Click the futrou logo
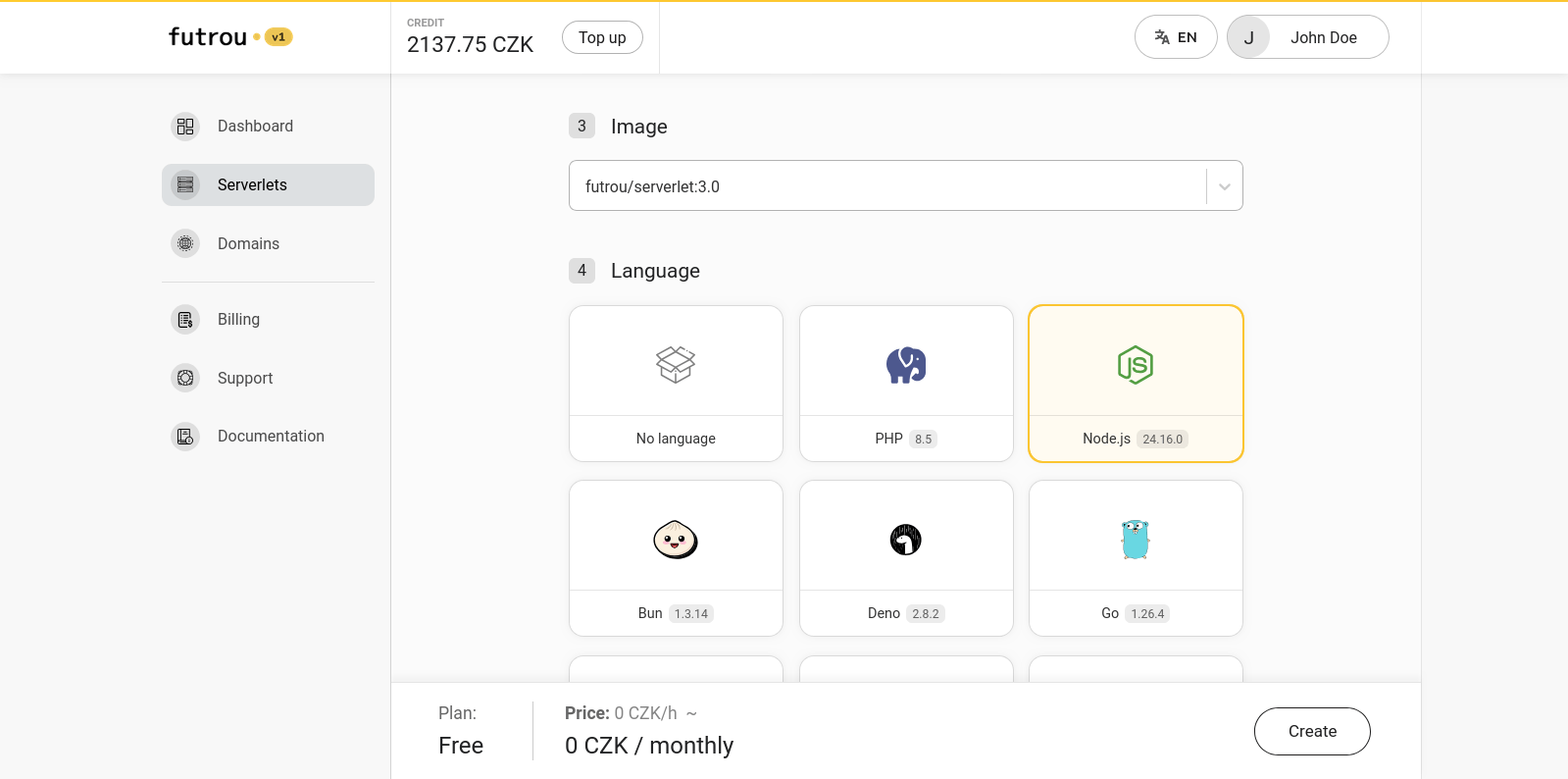1568x779 pixels. [x=208, y=37]
